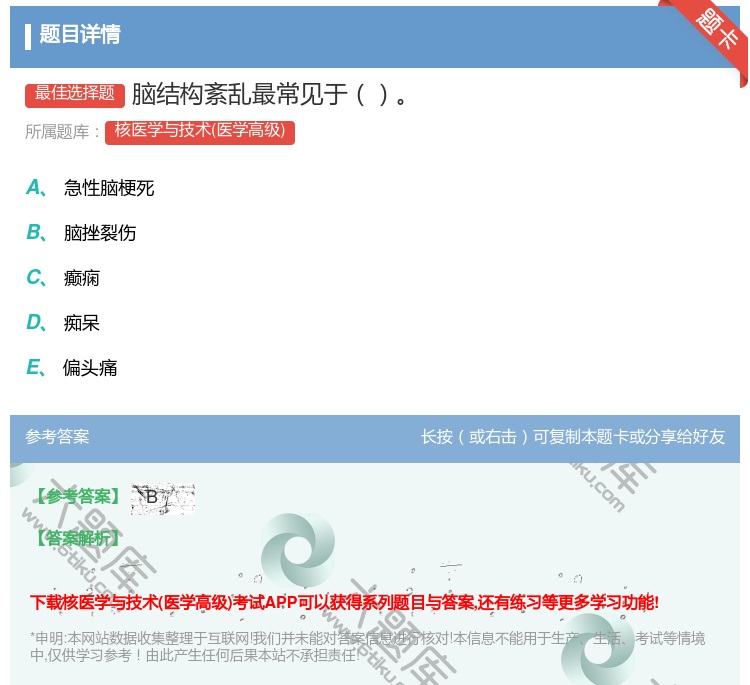This screenshot has width=750, height=685.
Task: Choose option C 癫痫
Action: (63, 277)
